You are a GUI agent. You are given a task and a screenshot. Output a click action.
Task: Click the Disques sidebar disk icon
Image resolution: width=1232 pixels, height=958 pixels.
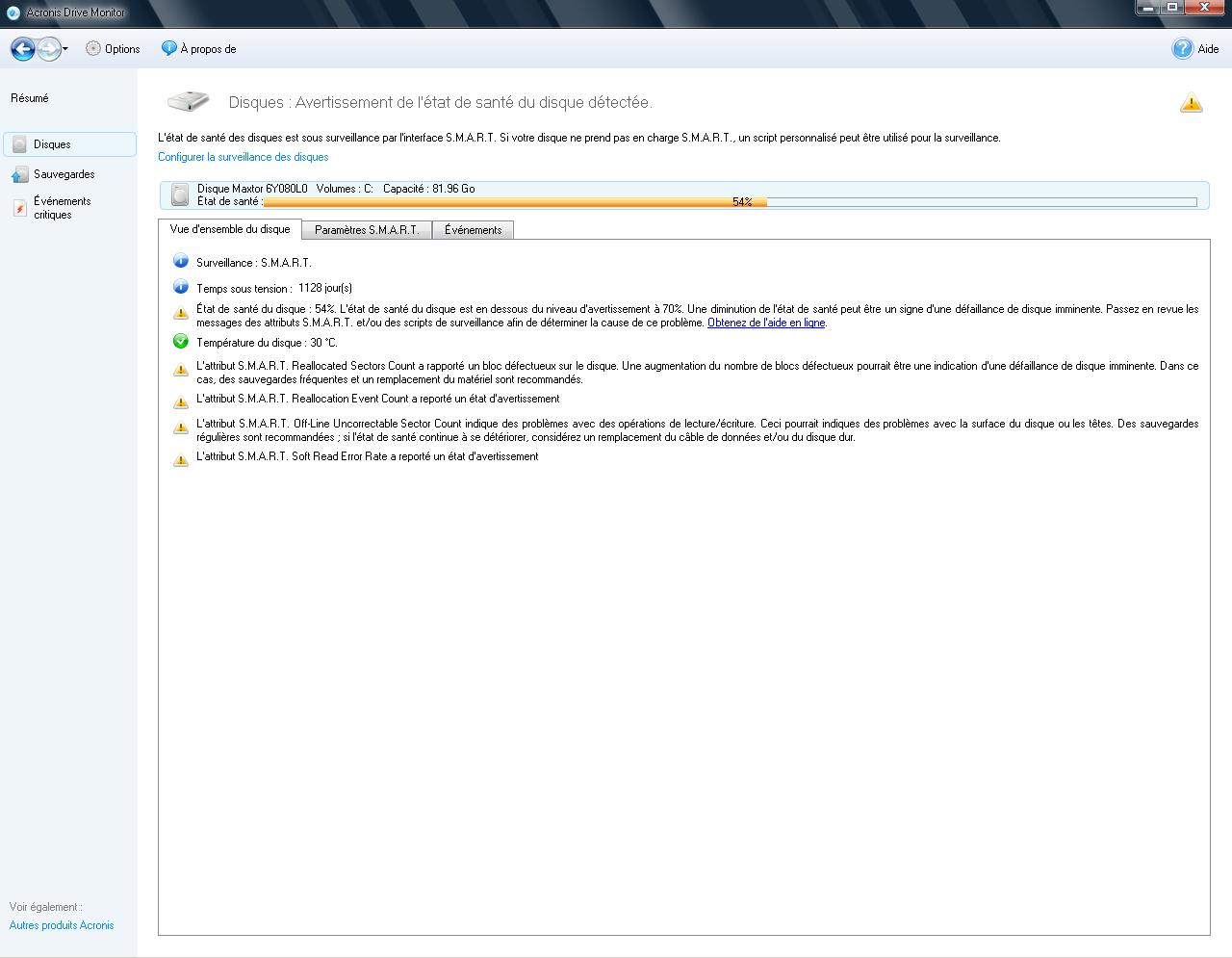coord(19,144)
